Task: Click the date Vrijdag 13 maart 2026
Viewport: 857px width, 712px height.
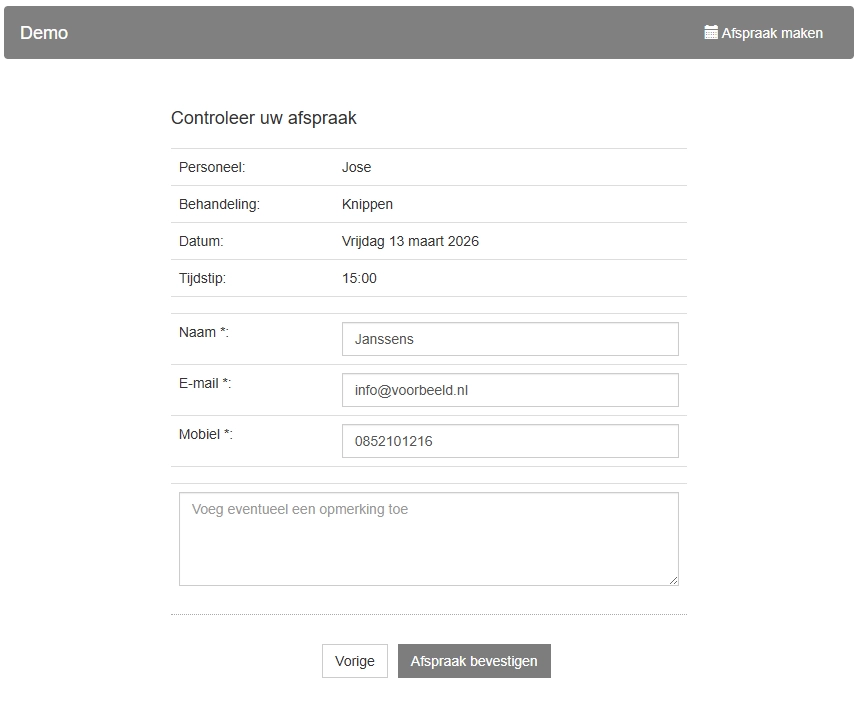Action: pos(410,241)
